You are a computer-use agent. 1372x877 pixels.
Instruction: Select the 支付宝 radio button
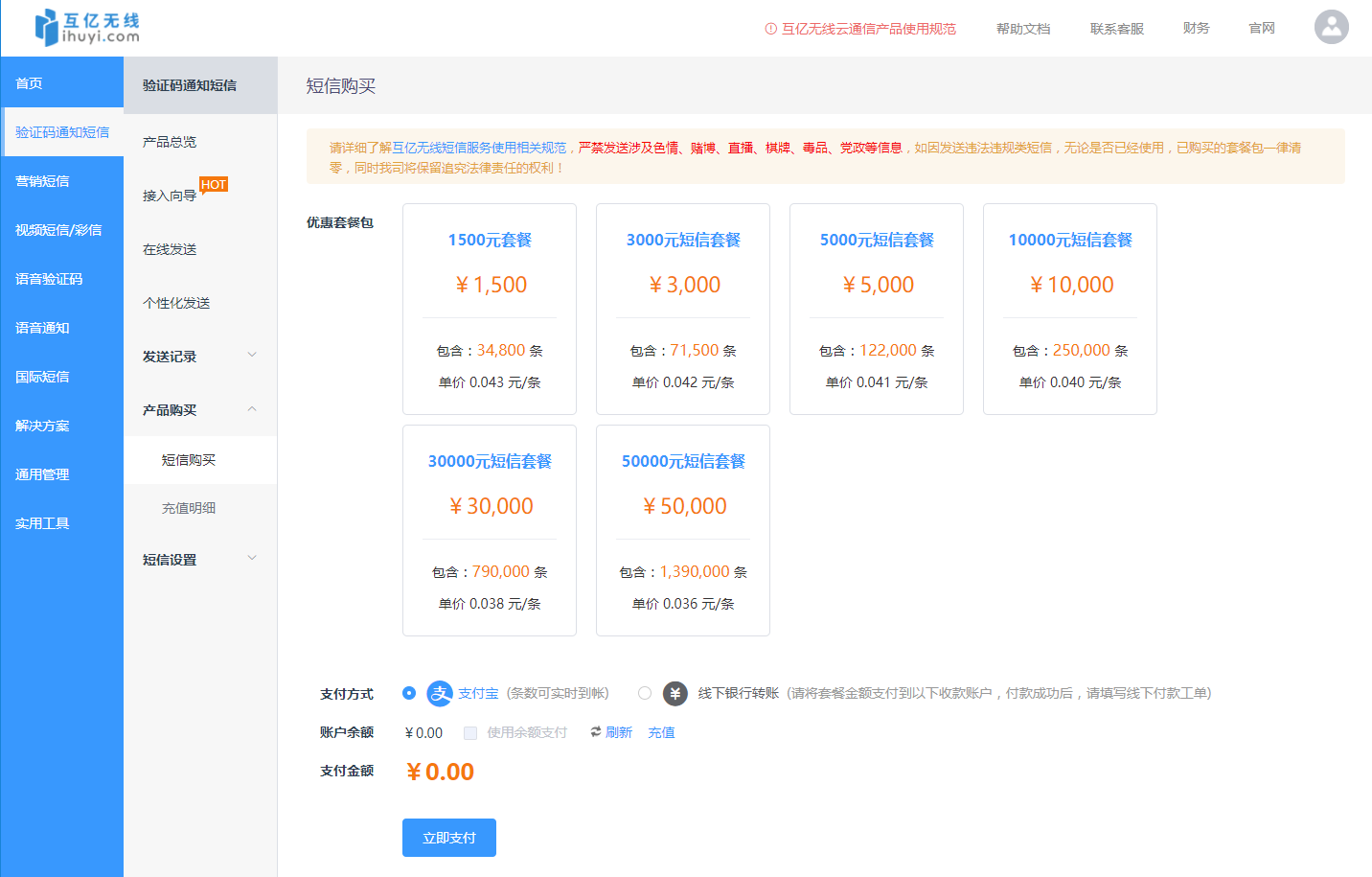click(409, 693)
